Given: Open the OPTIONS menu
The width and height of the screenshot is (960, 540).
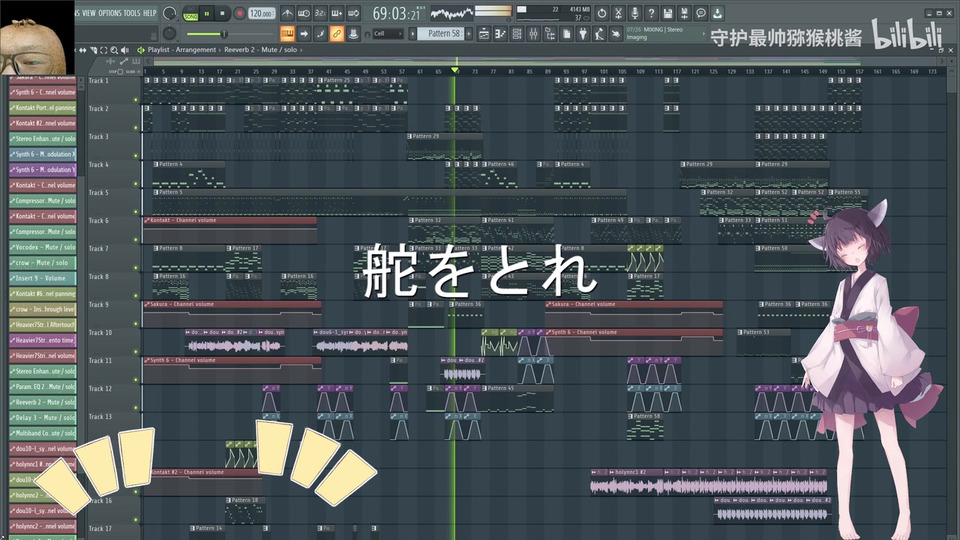Looking at the screenshot, I should tap(110, 13).
